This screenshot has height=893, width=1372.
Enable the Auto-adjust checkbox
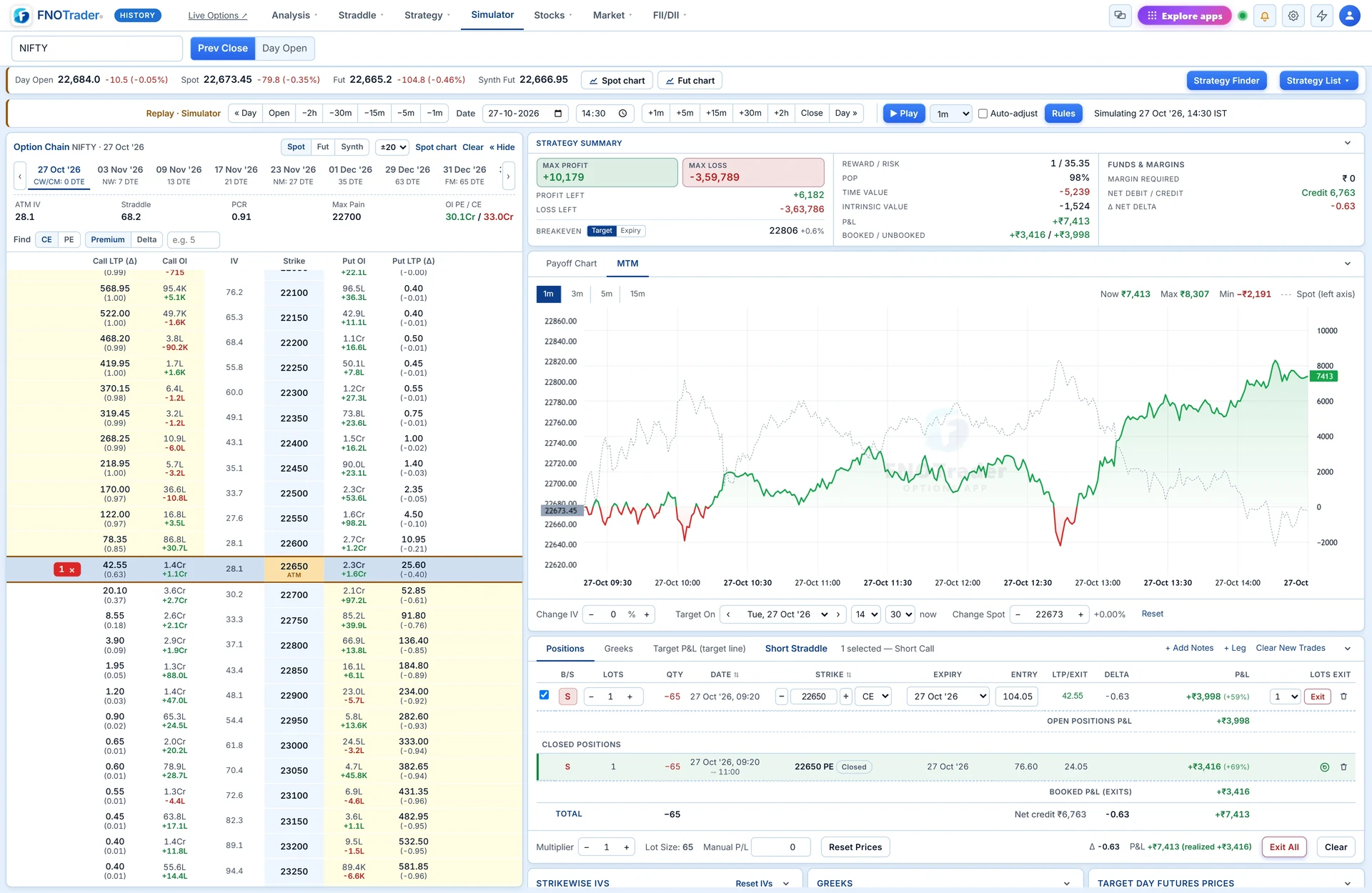point(983,114)
